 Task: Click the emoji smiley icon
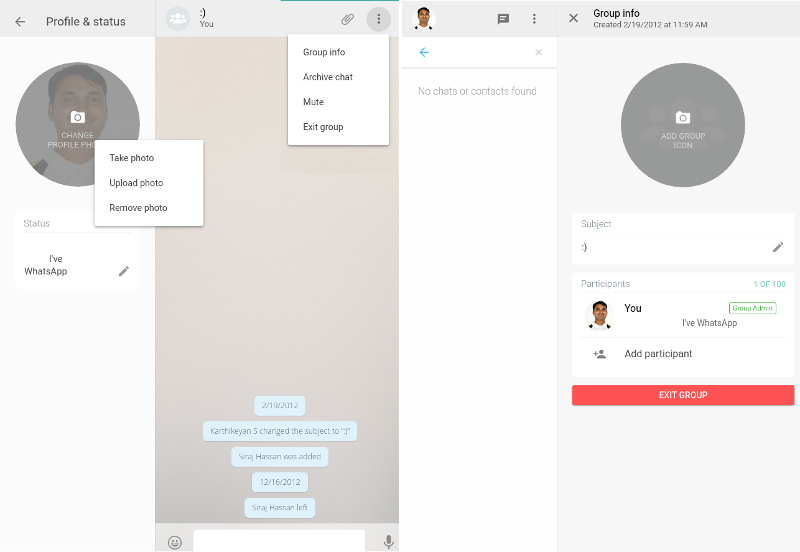(x=175, y=542)
